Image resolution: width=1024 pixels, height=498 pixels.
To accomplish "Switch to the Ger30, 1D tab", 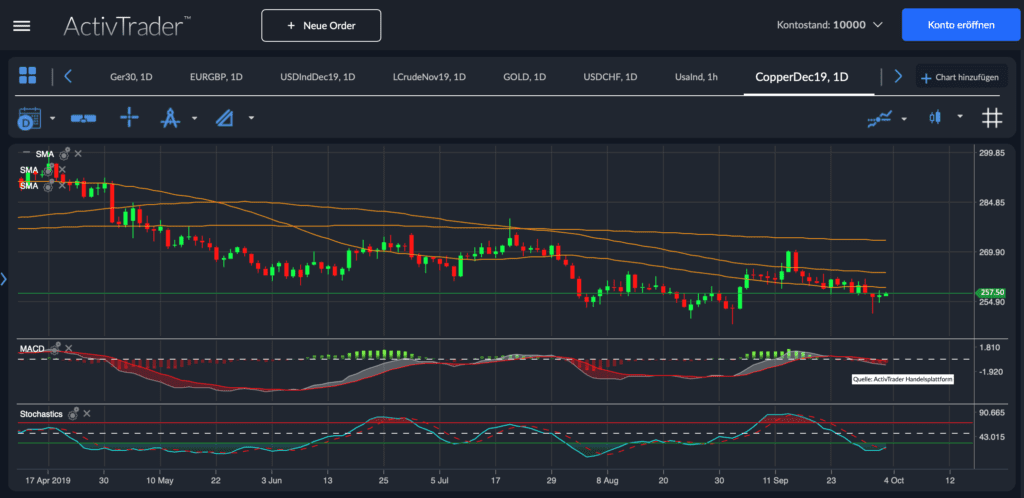I will [131, 77].
